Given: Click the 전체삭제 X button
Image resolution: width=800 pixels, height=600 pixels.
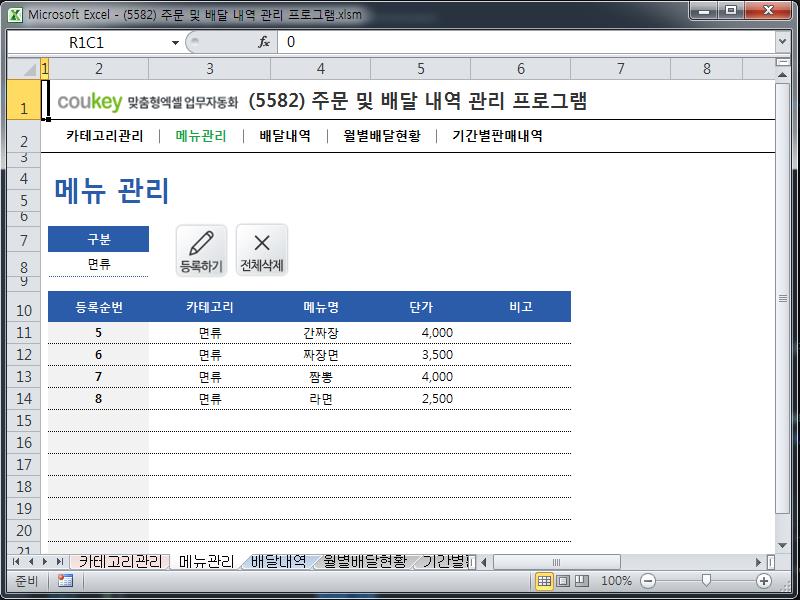Looking at the screenshot, I should tap(262, 251).
